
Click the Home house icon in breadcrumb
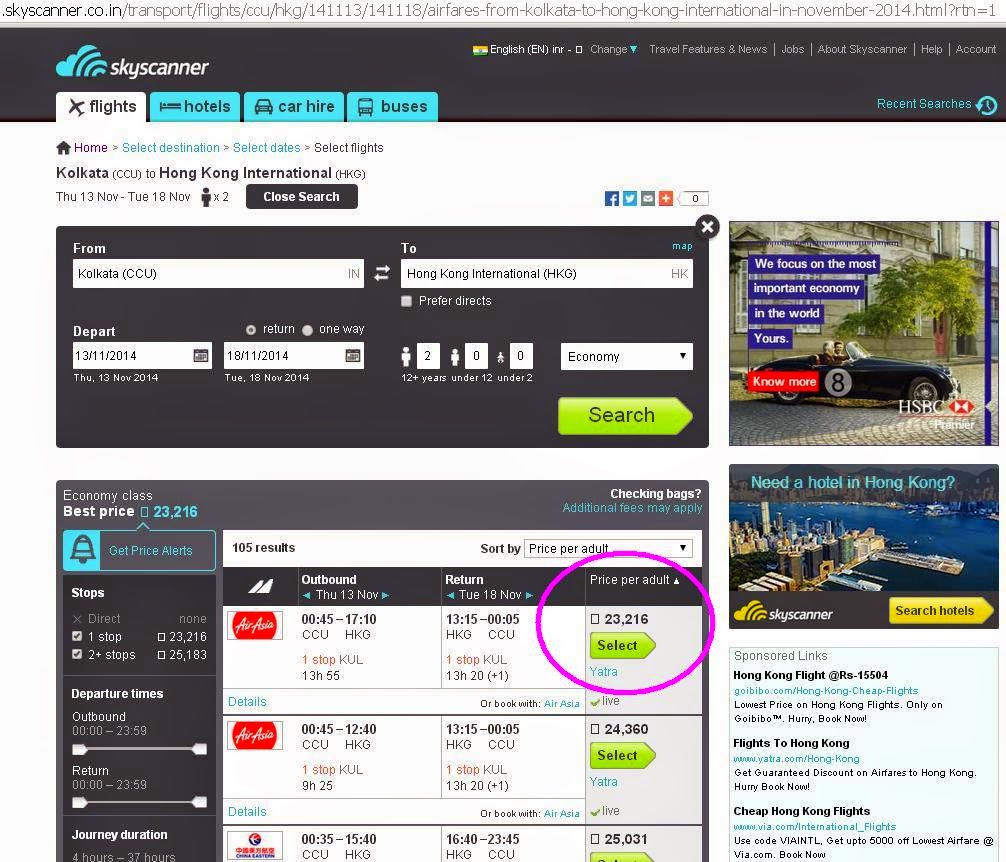(63, 148)
